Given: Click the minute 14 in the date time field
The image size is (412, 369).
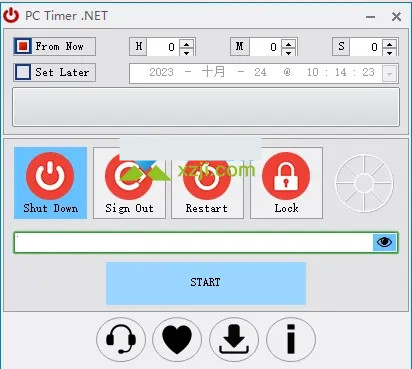Looking at the screenshot, I should [x=341, y=72].
